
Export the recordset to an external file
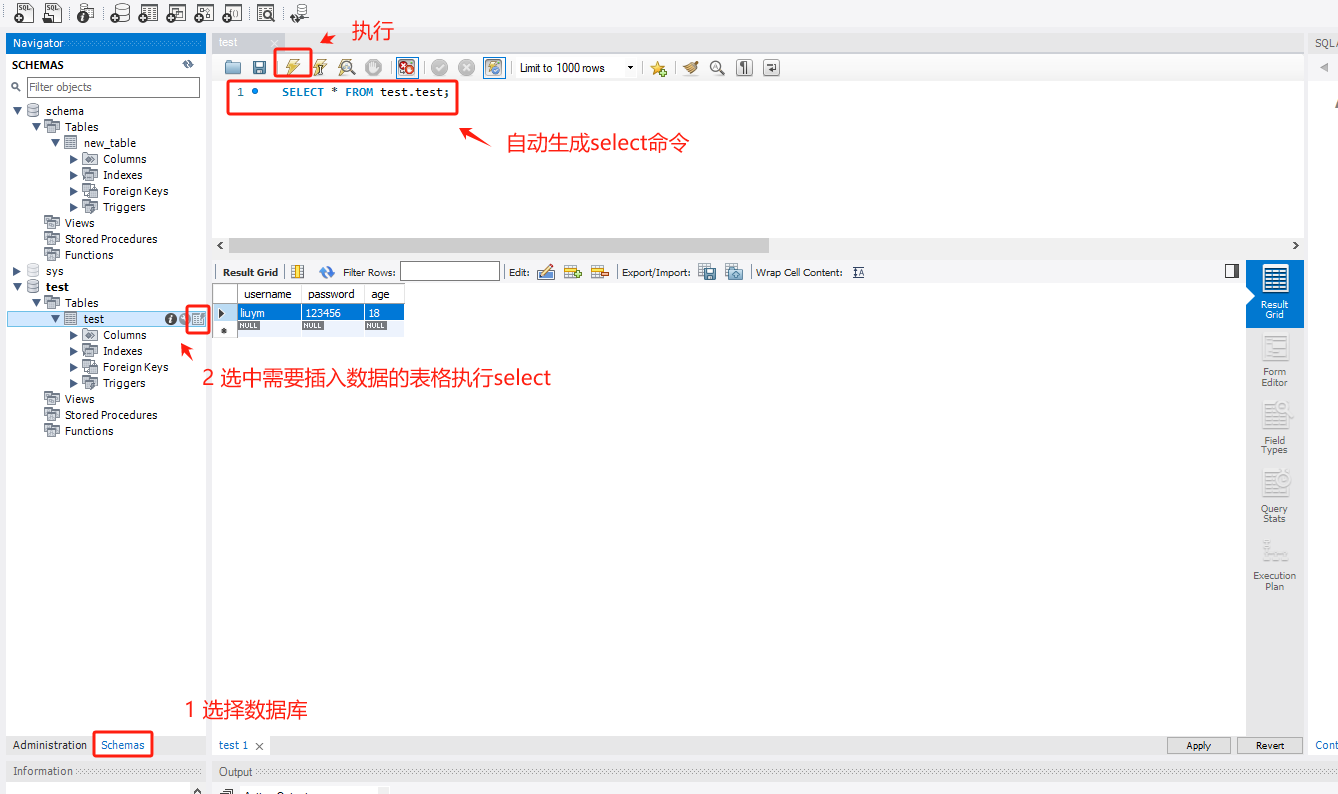click(707, 272)
